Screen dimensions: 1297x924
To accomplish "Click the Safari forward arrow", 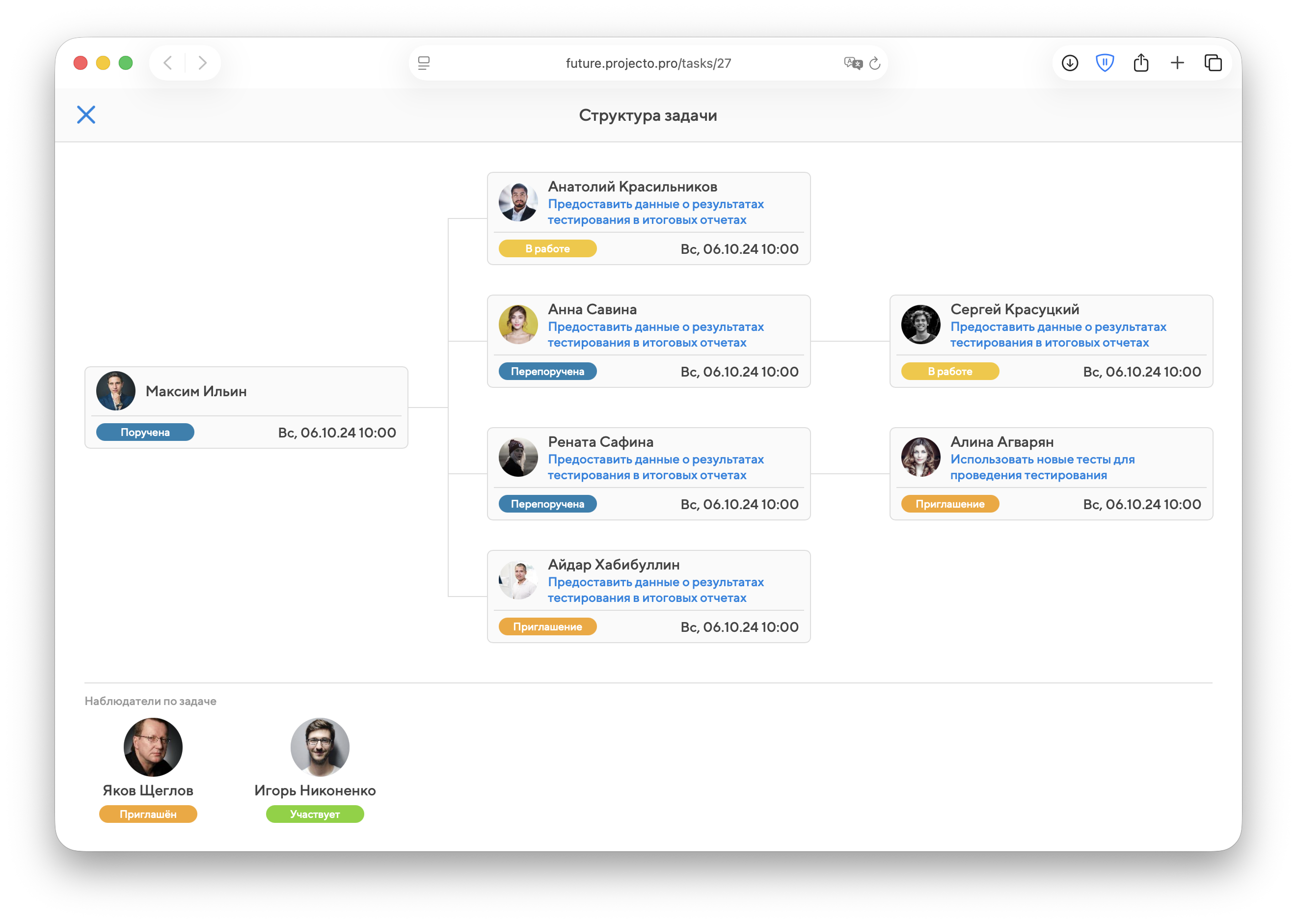I will (202, 62).
